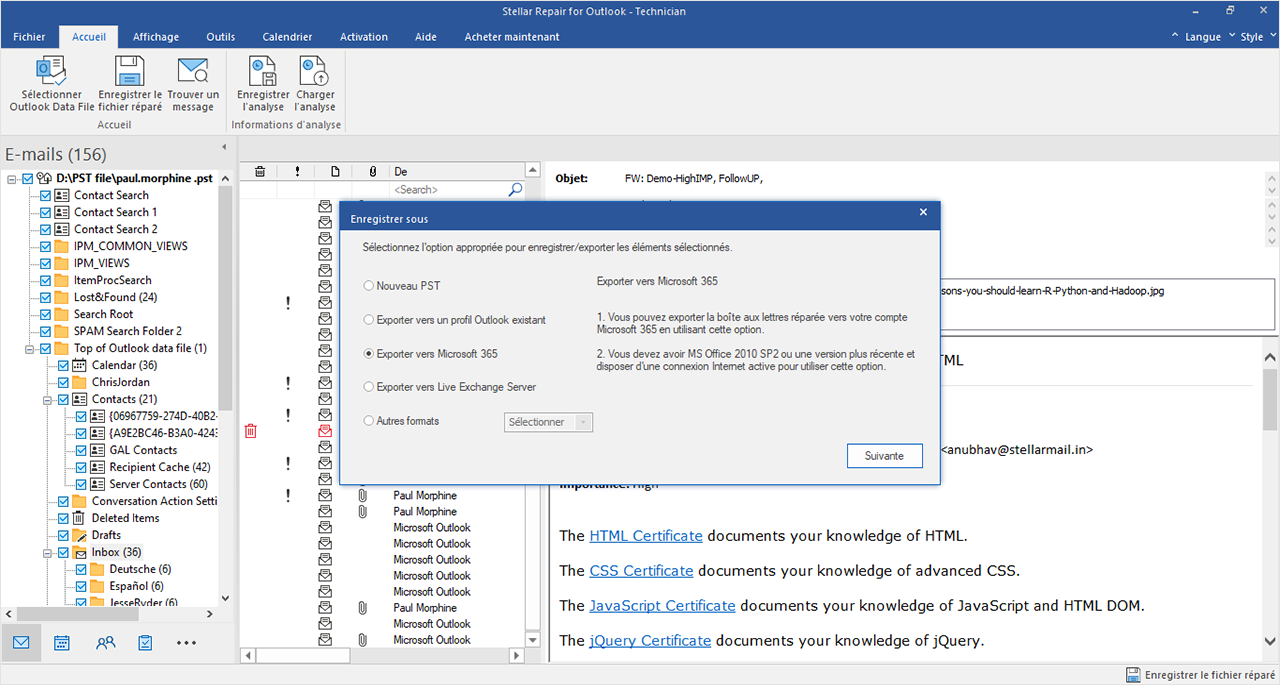Open the Trouver un message tool
The image size is (1280, 685).
[192, 73]
